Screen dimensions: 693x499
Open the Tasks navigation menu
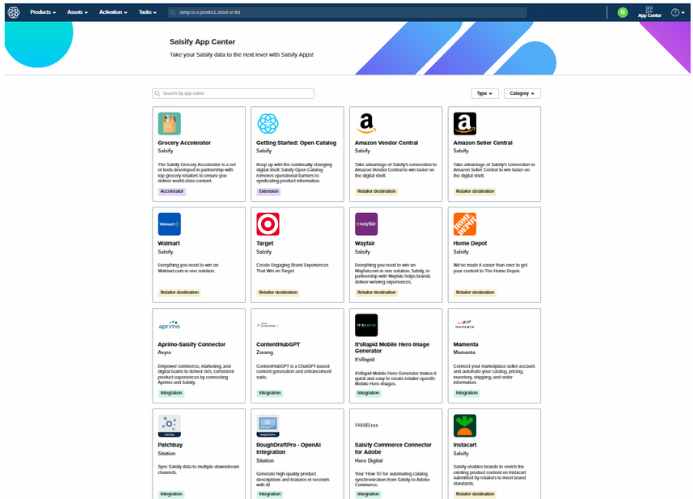[149, 12]
